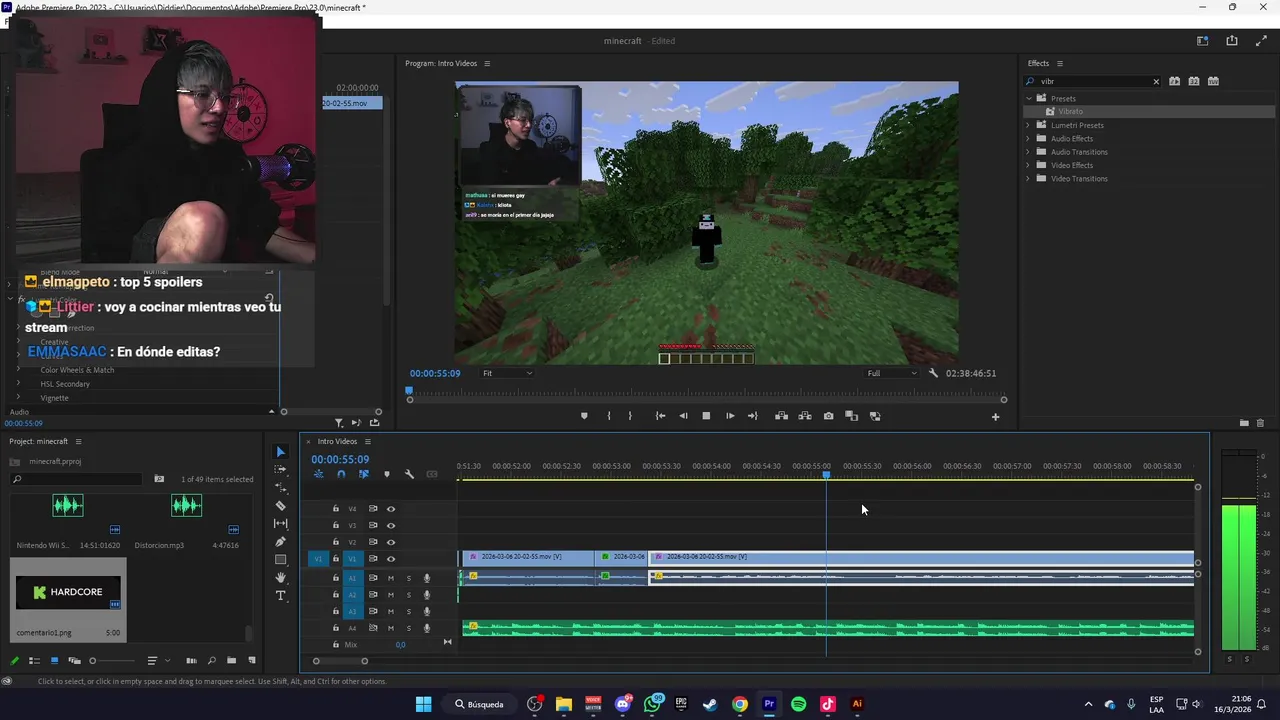Stop playback in Program monitor

pyautogui.click(x=706, y=416)
